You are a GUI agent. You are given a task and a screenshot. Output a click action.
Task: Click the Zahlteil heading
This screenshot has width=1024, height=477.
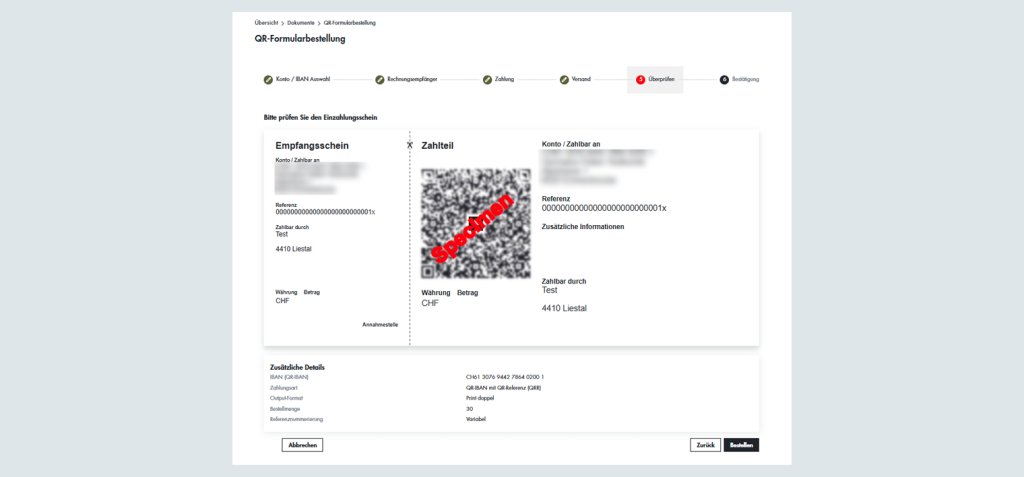[x=438, y=146]
